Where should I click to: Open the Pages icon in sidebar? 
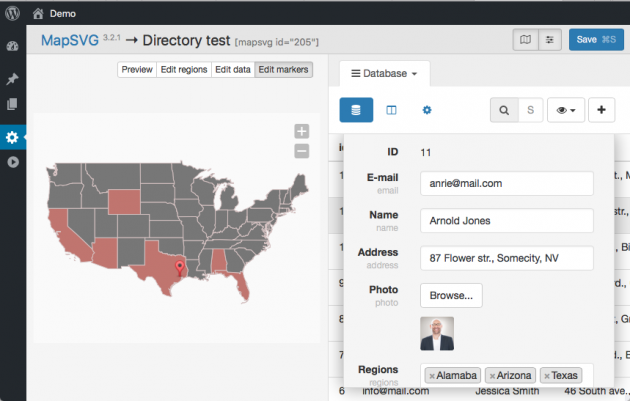click(13, 104)
